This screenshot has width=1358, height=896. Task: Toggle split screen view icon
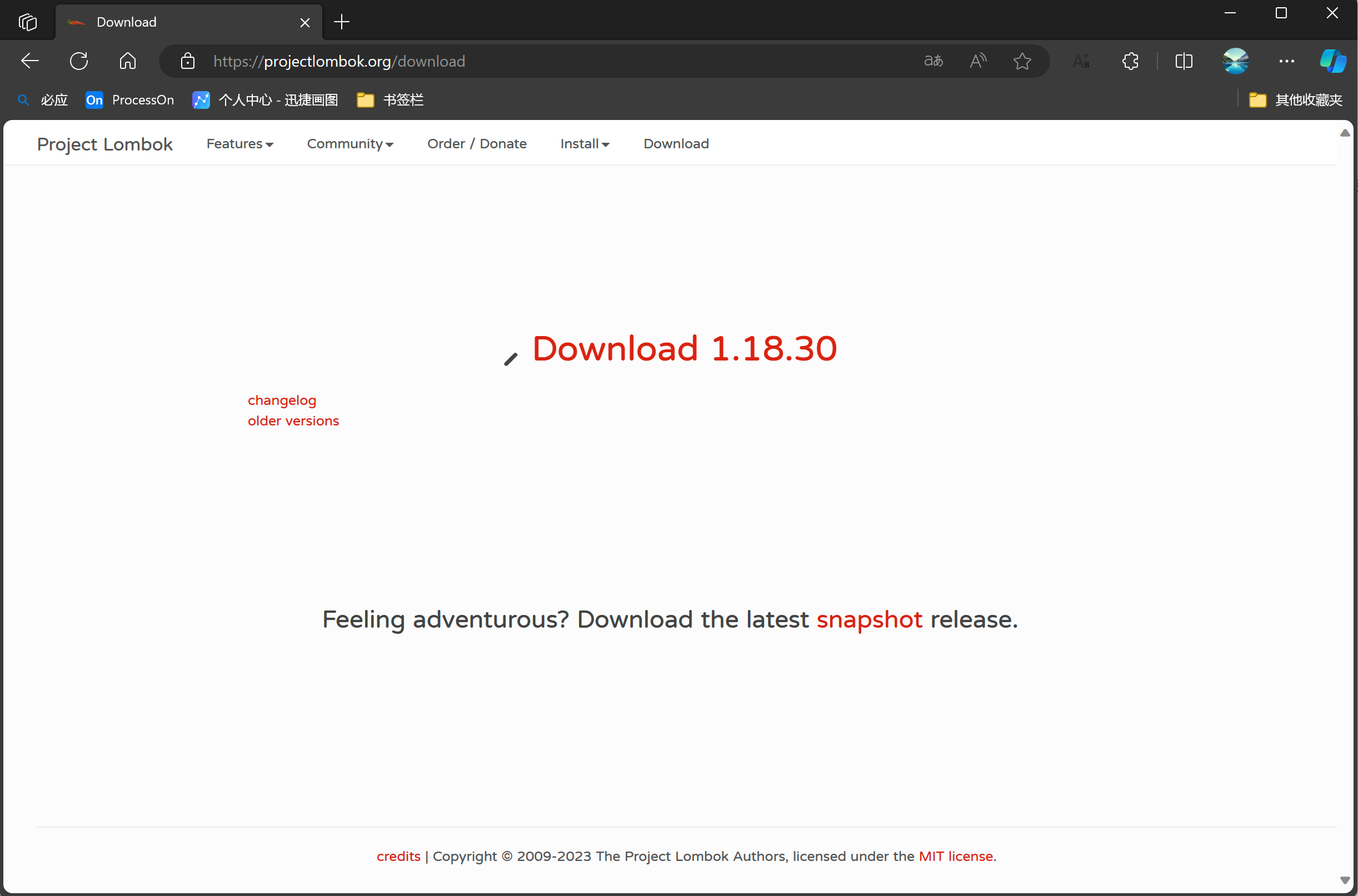point(1184,61)
